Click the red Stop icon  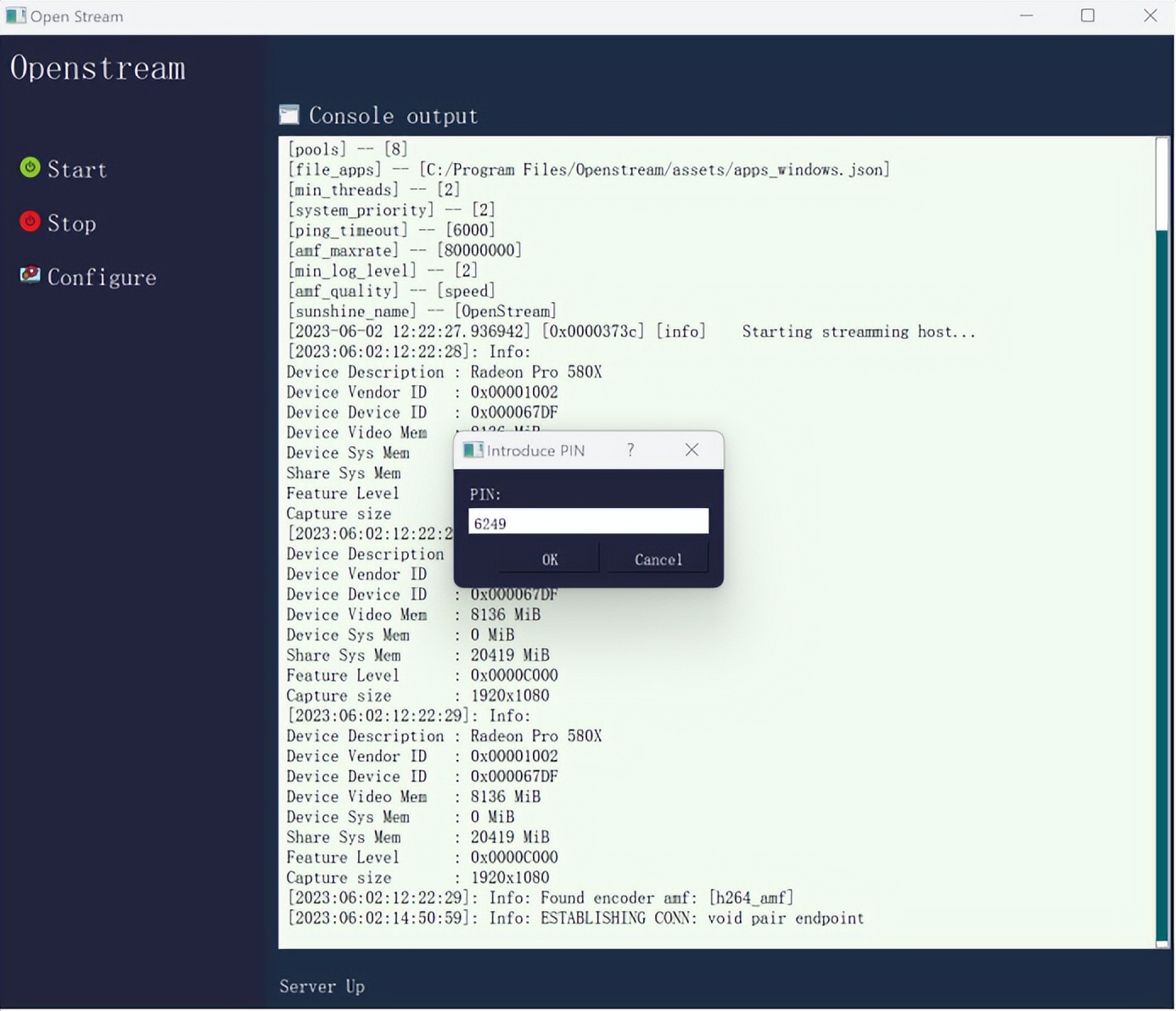point(30,221)
